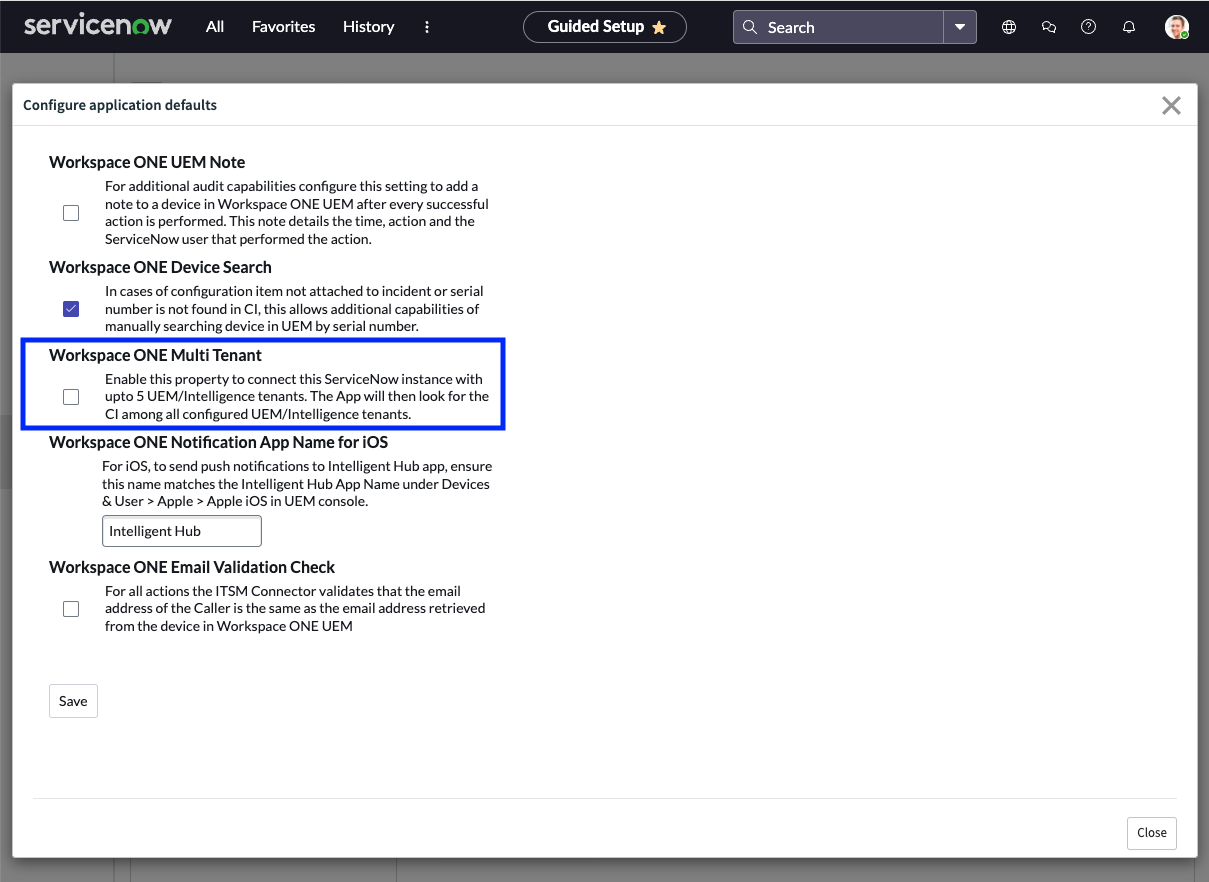This screenshot has width=1209, height=882.
Task: Save the application defaults
Action: click(x=73, y=701)
